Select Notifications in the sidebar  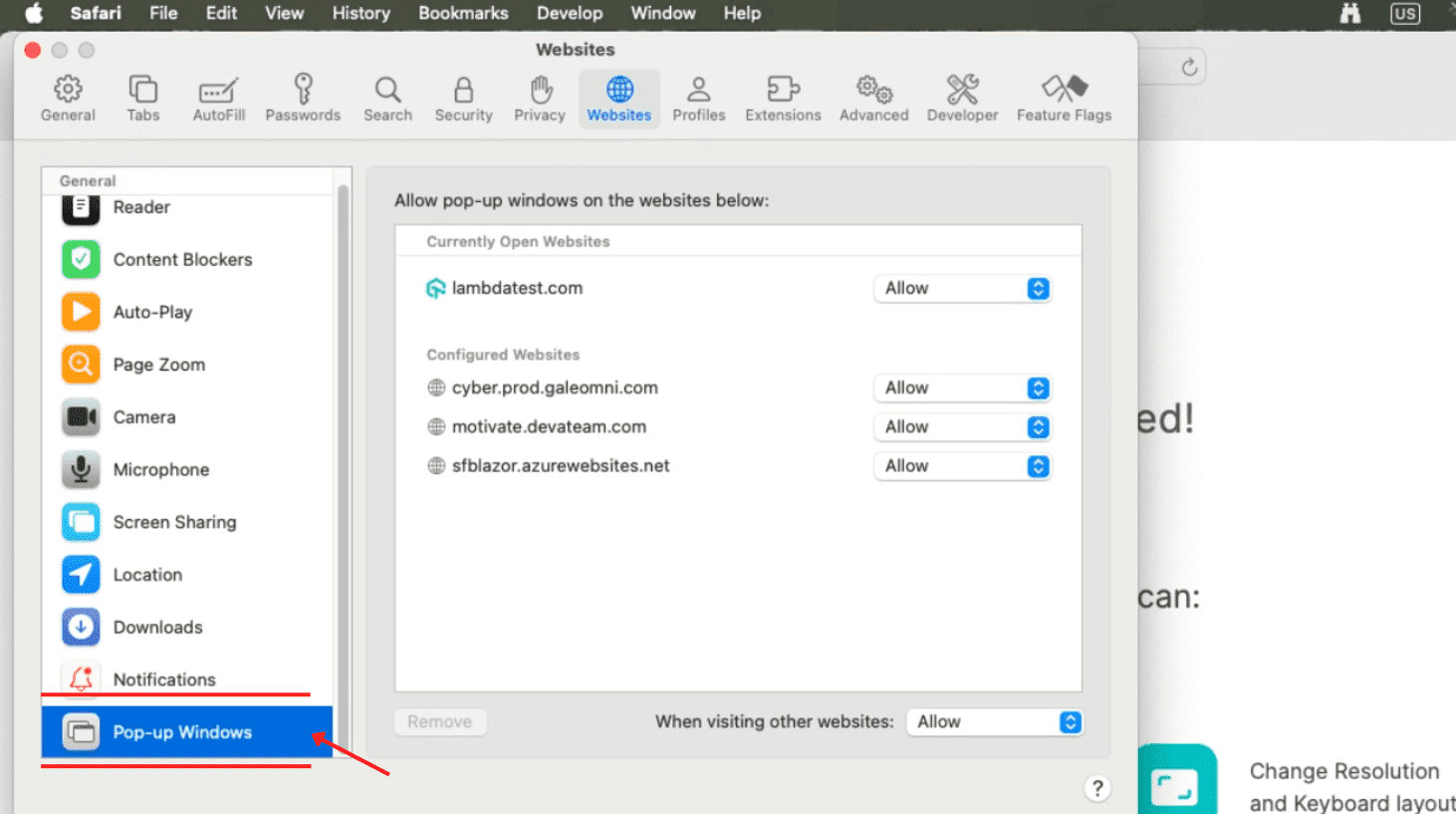(x=187, y=679)
